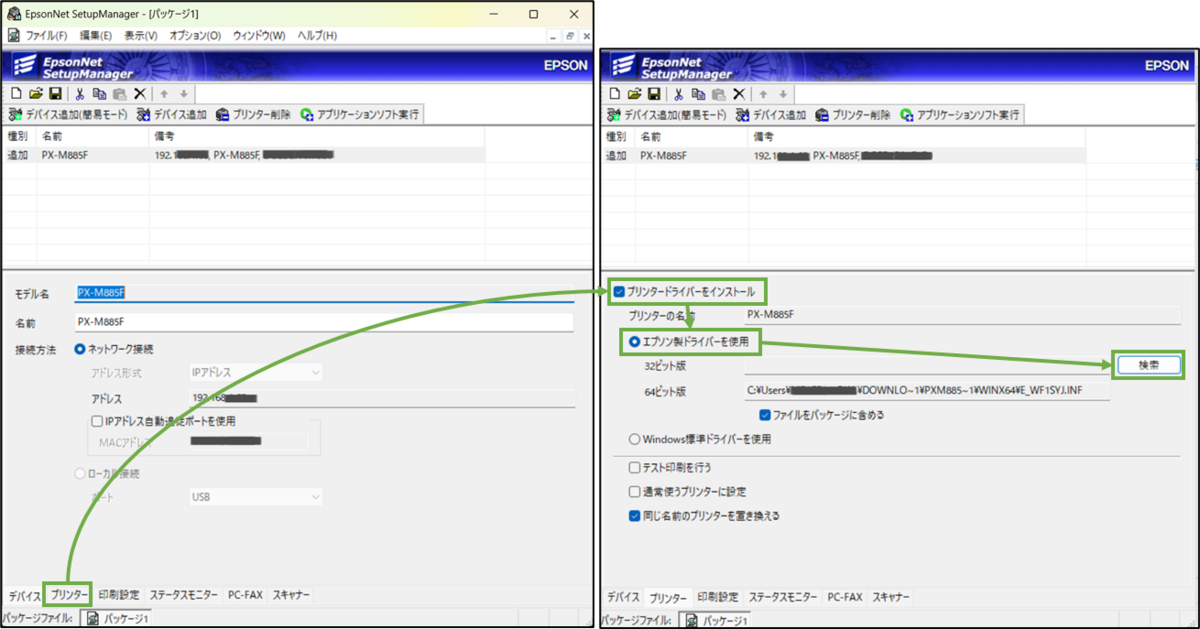Click アプリケーションソフト実行 in right window toolbar
Viewport: 1200px width, 629px height.
coord(960,115)
